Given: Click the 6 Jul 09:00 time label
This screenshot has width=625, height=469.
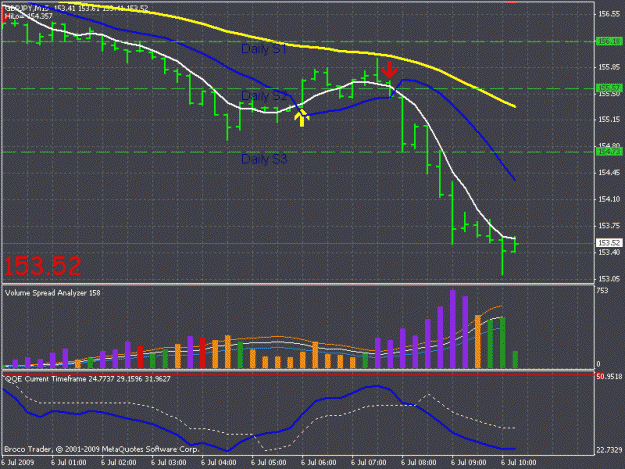Looking at the screenshot, I should (468, 463).
